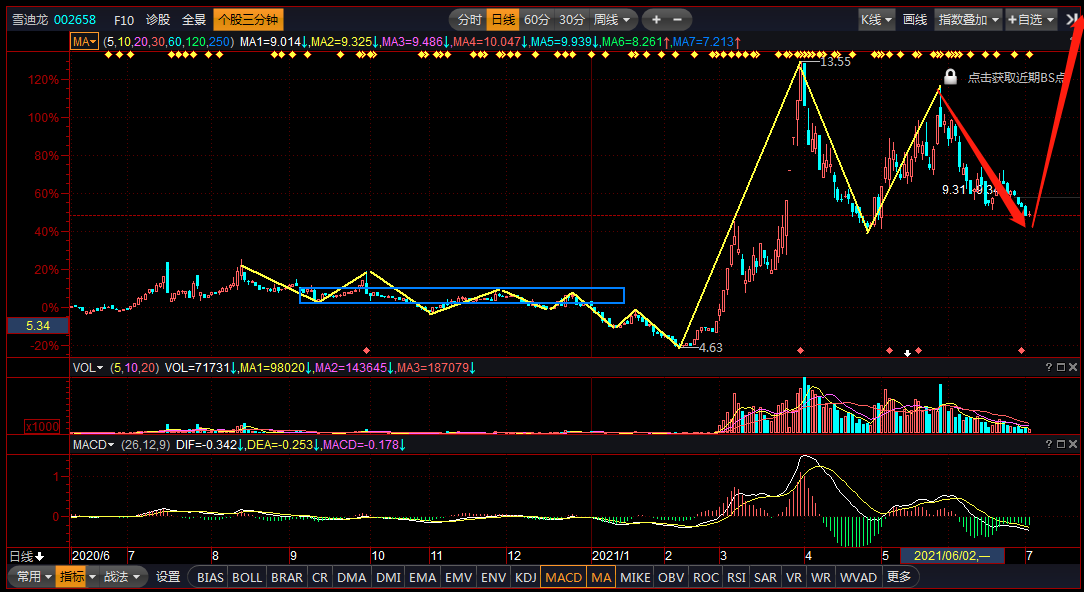The height and width of the screenshot is (592, 1084).
Task: Click 更多 for more indicators
Action: click(898, 577)
